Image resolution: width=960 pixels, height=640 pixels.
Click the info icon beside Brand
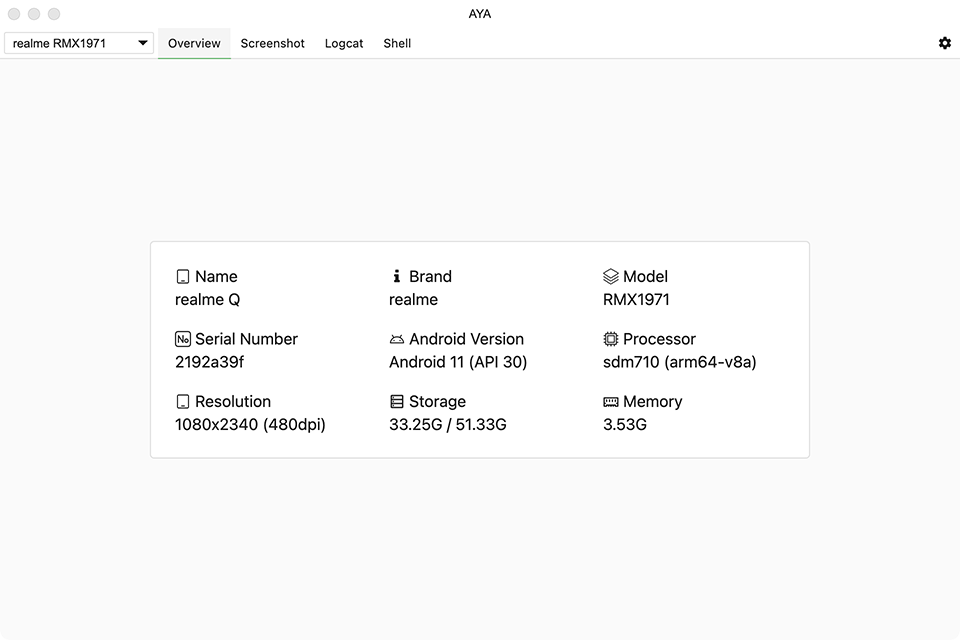click(397, 276)
